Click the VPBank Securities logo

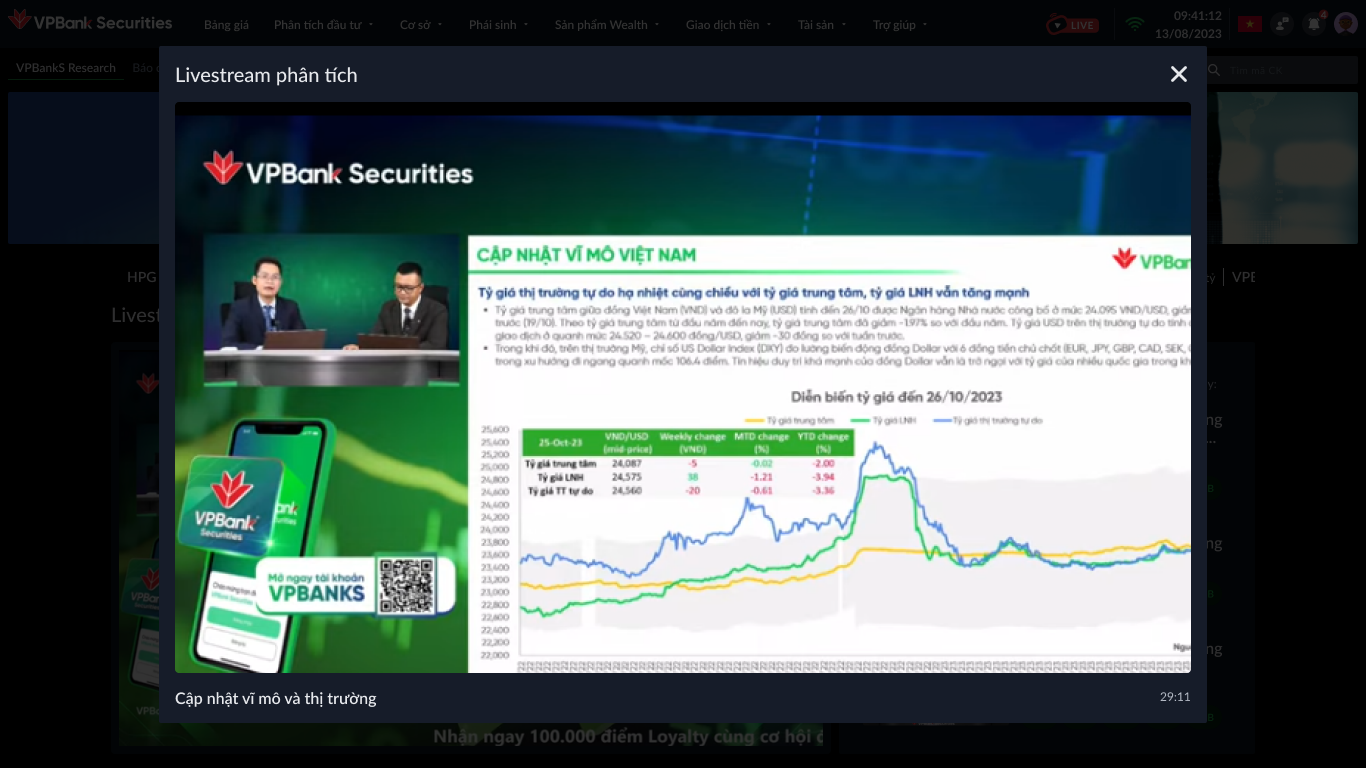click(x=90, y=22)
